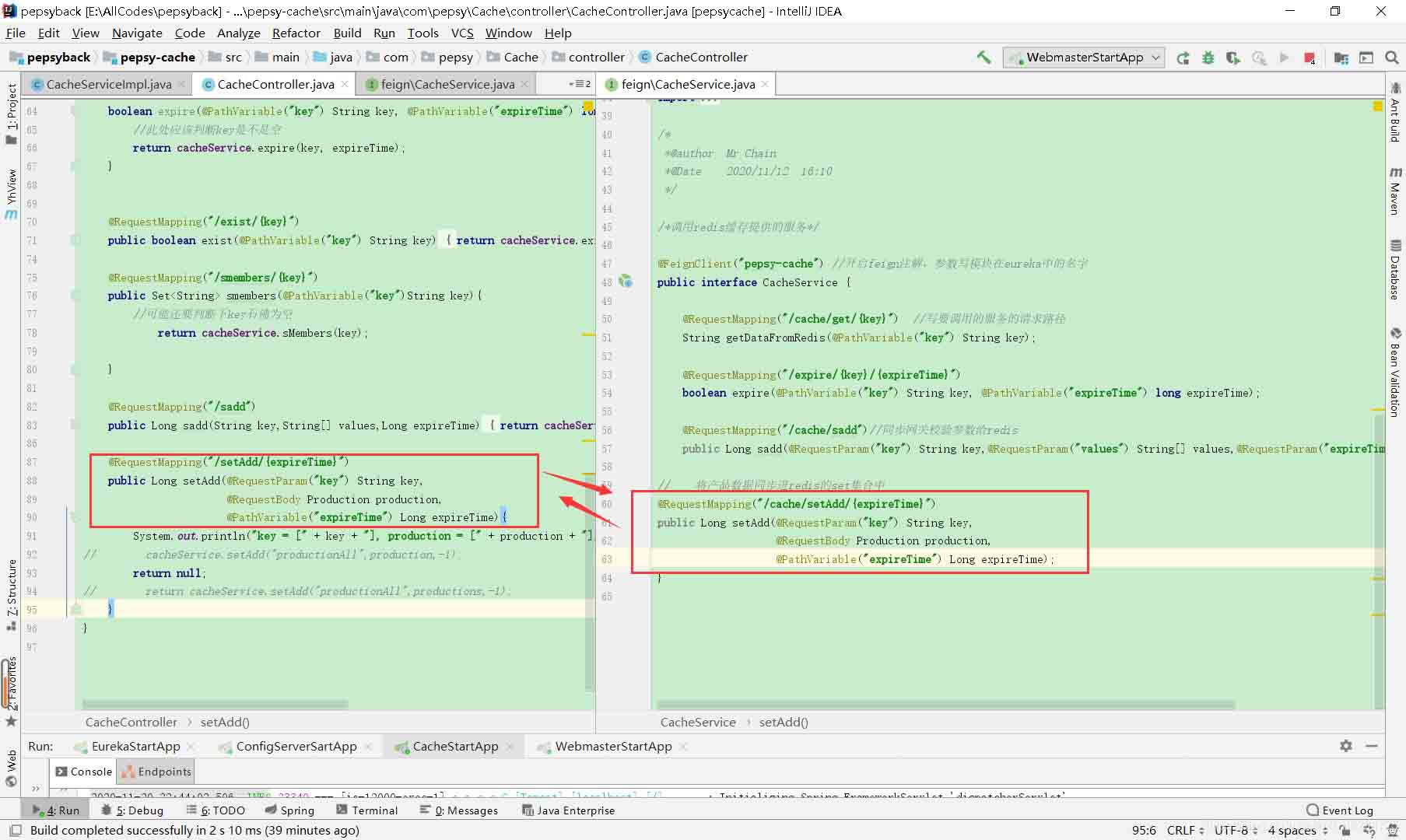The width and height of the screenshot is (1406, 840).
Task: Toggle the read-only file lock icon
Action: 1345,831
